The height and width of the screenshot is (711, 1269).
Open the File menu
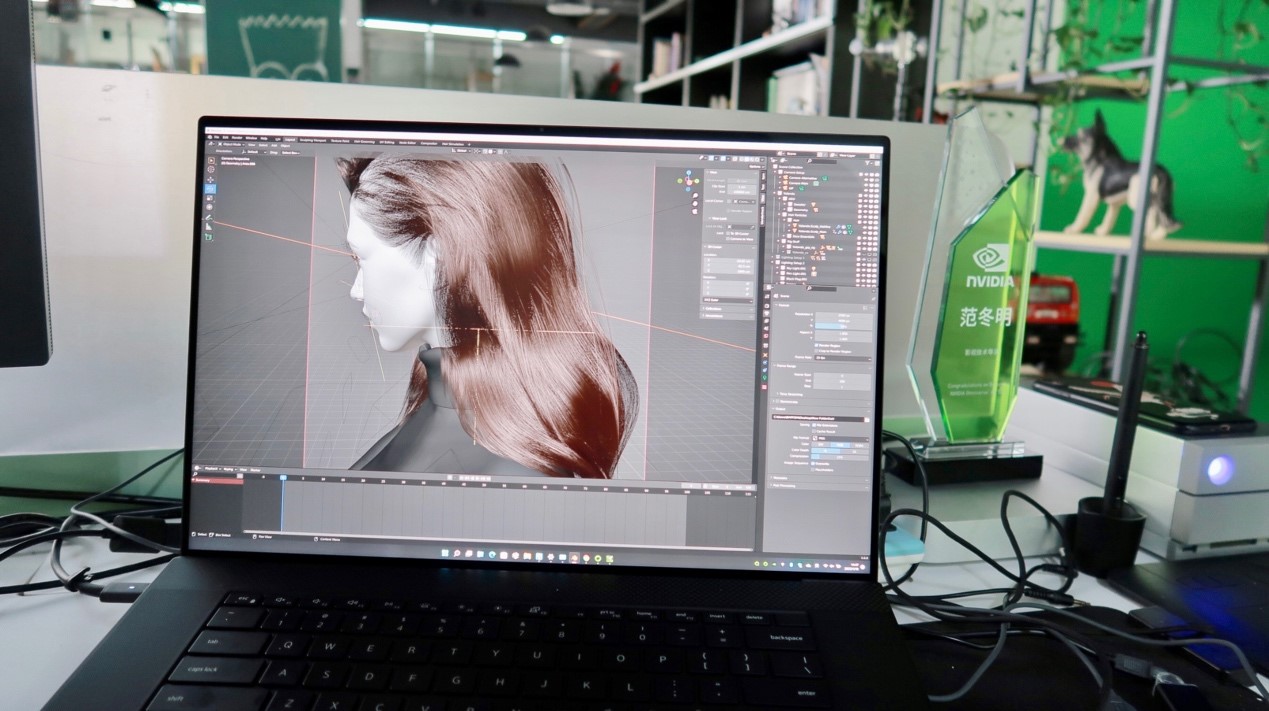[x=214, y=137]
